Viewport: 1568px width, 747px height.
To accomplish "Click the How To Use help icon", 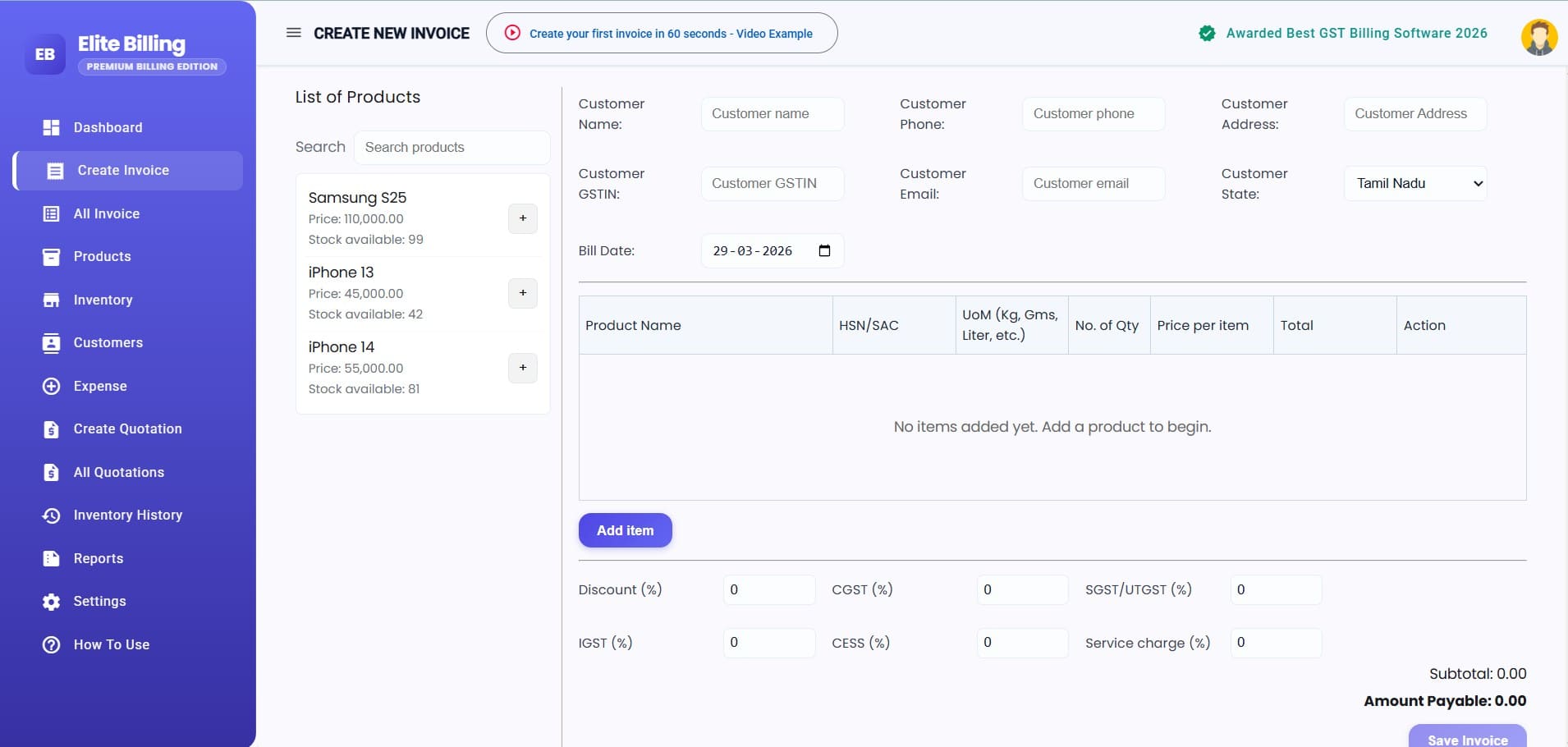I will [51, 644].
